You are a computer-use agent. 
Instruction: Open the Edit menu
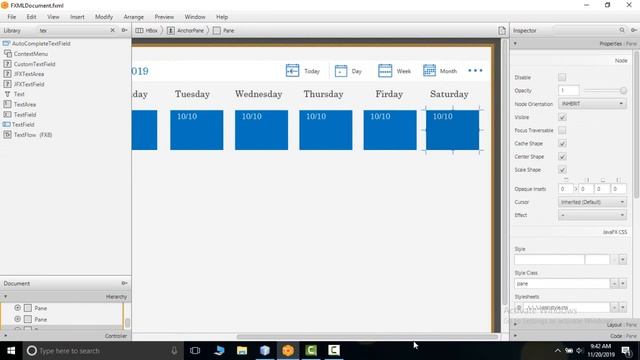coord(31,17)
